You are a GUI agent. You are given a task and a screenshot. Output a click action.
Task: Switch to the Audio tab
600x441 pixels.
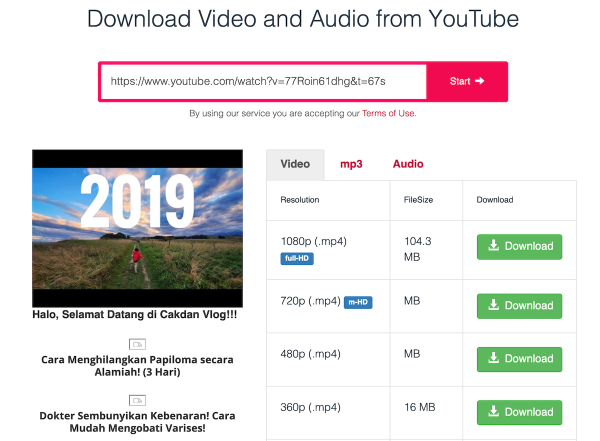[408, 164]
